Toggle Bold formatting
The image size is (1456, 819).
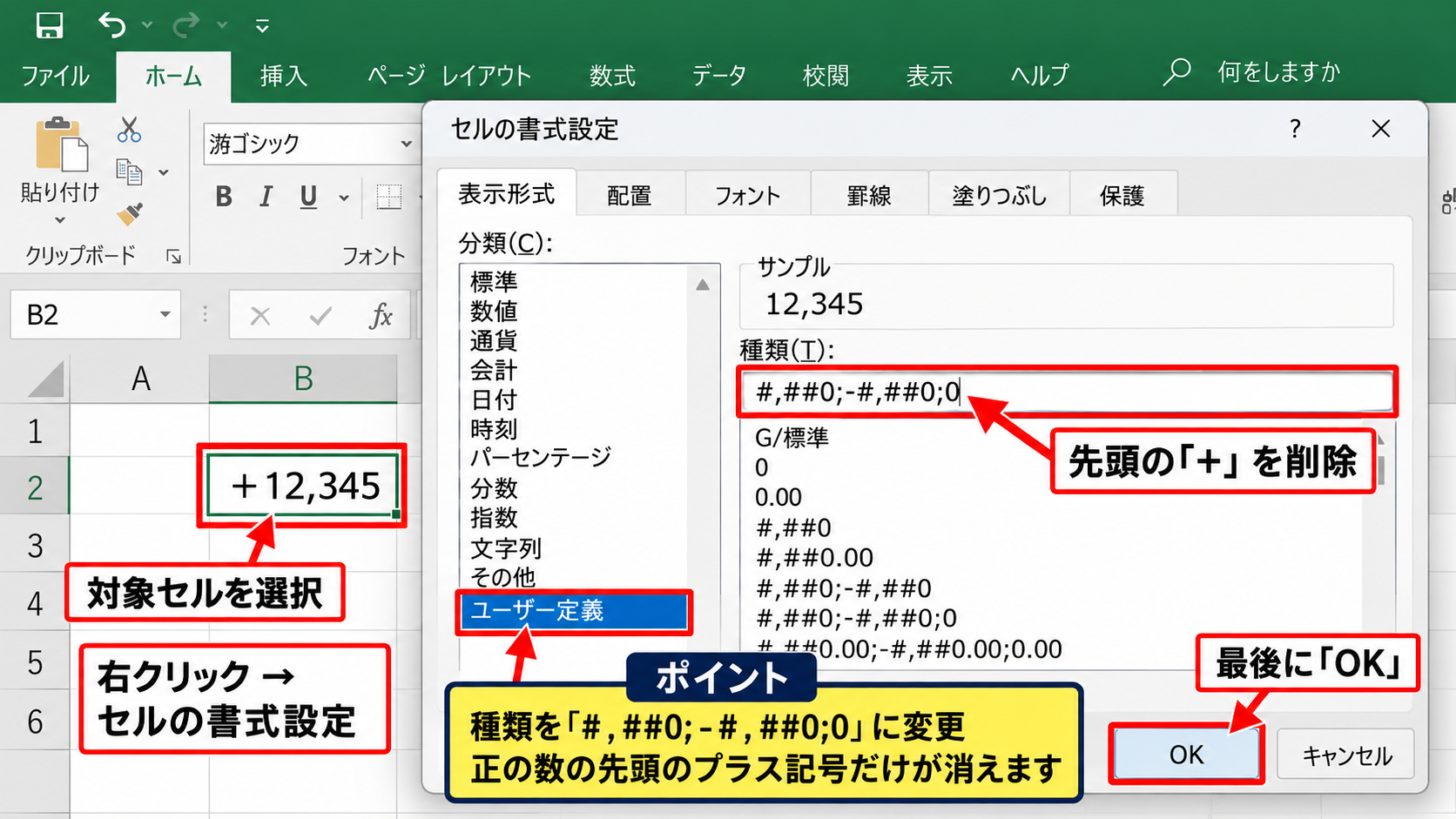click(224, 198)
